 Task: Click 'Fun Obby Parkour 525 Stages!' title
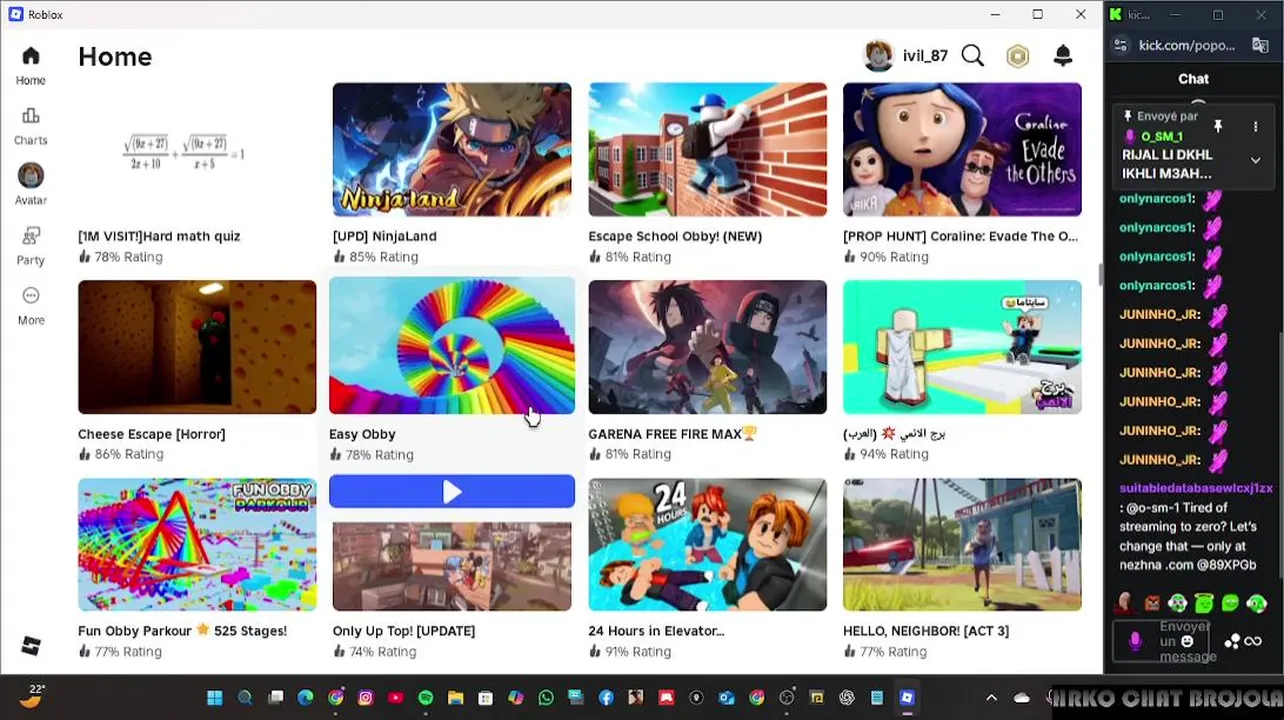pyautogui.click(x=182, y=631)
